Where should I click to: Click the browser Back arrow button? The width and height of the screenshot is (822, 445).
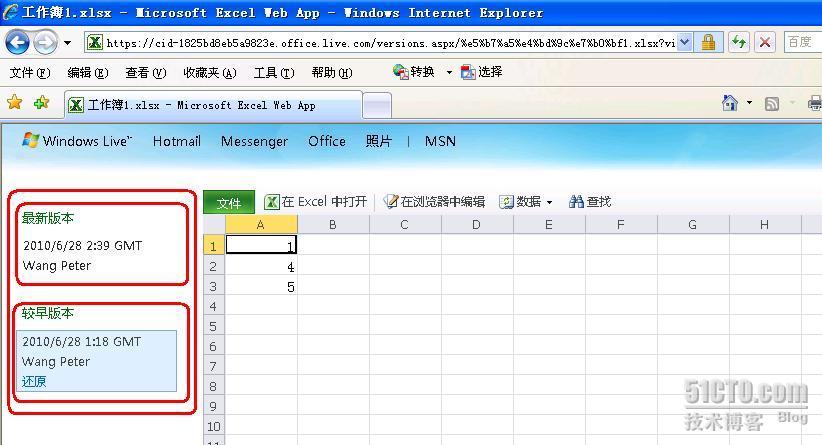pos(17,42)
